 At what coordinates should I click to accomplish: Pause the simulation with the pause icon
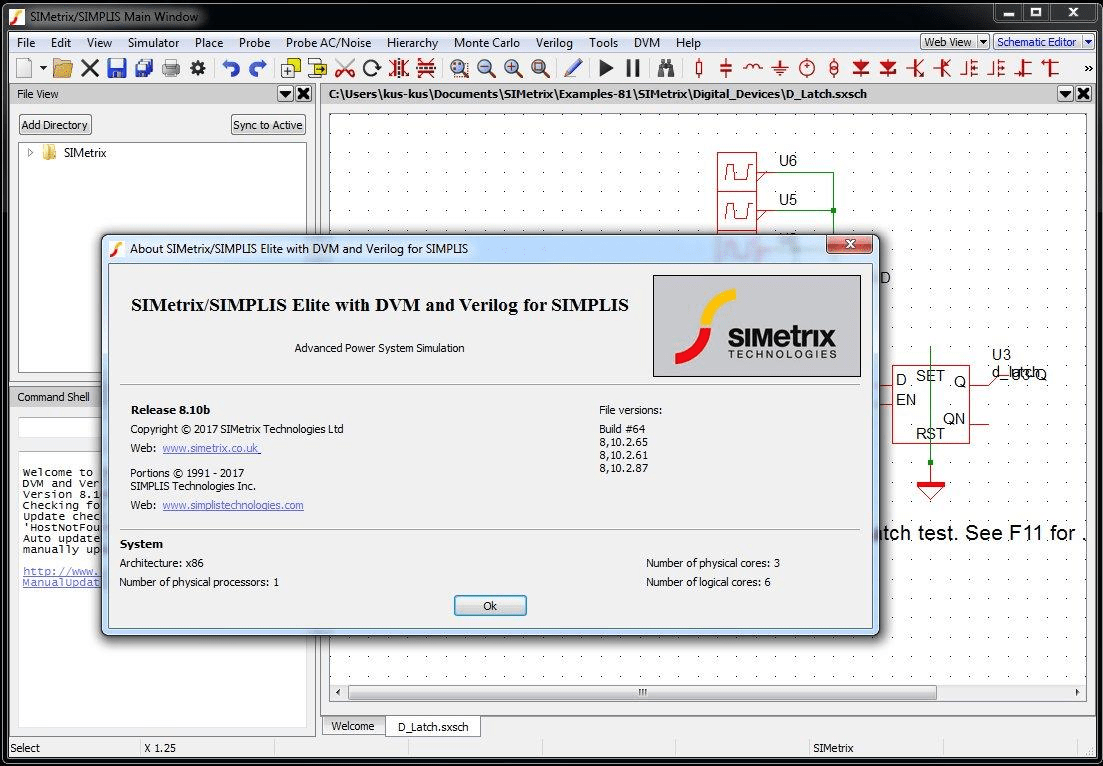[633, 68]
